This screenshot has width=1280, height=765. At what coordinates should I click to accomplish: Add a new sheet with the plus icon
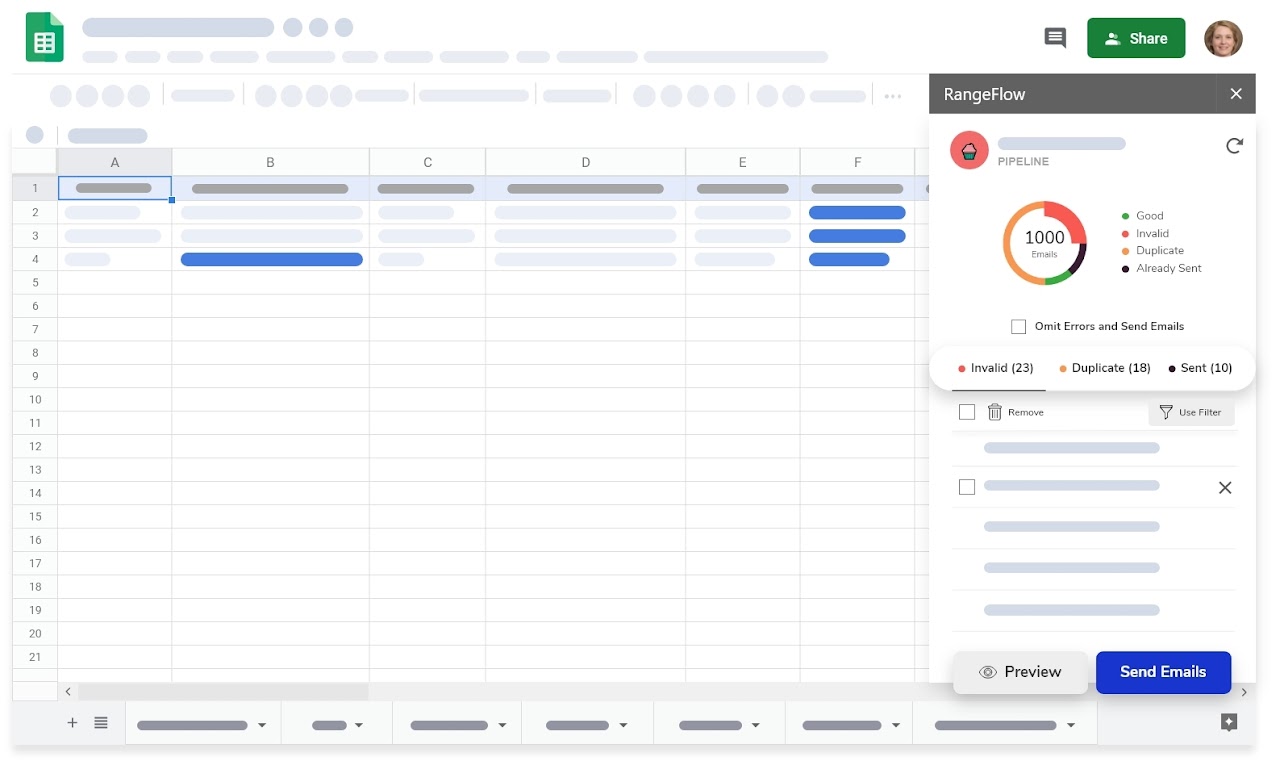[x=71, y=722]
